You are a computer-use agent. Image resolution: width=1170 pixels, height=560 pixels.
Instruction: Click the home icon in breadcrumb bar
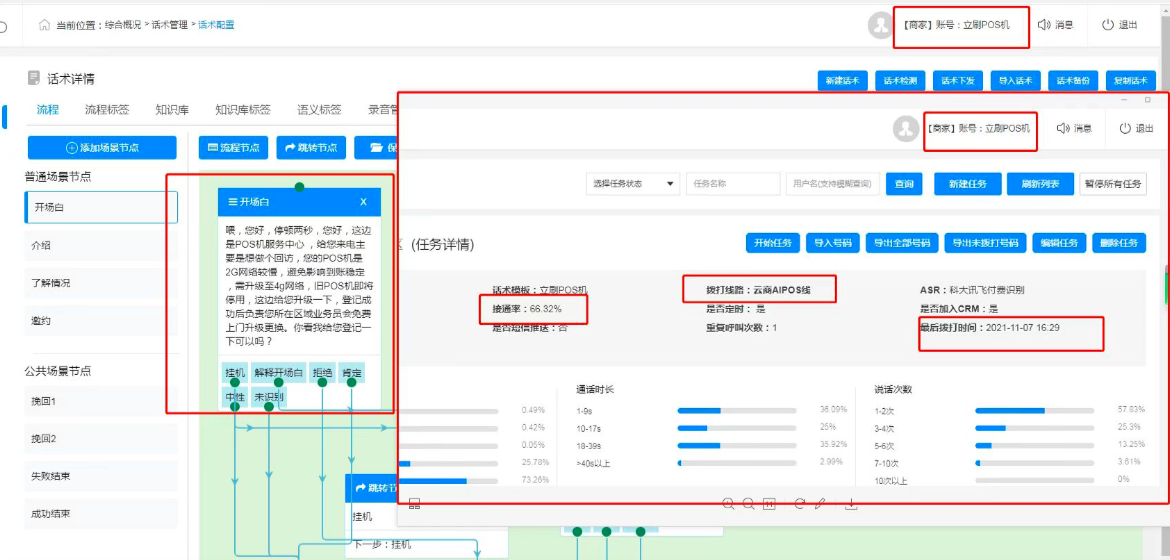[x=45, y=25]
